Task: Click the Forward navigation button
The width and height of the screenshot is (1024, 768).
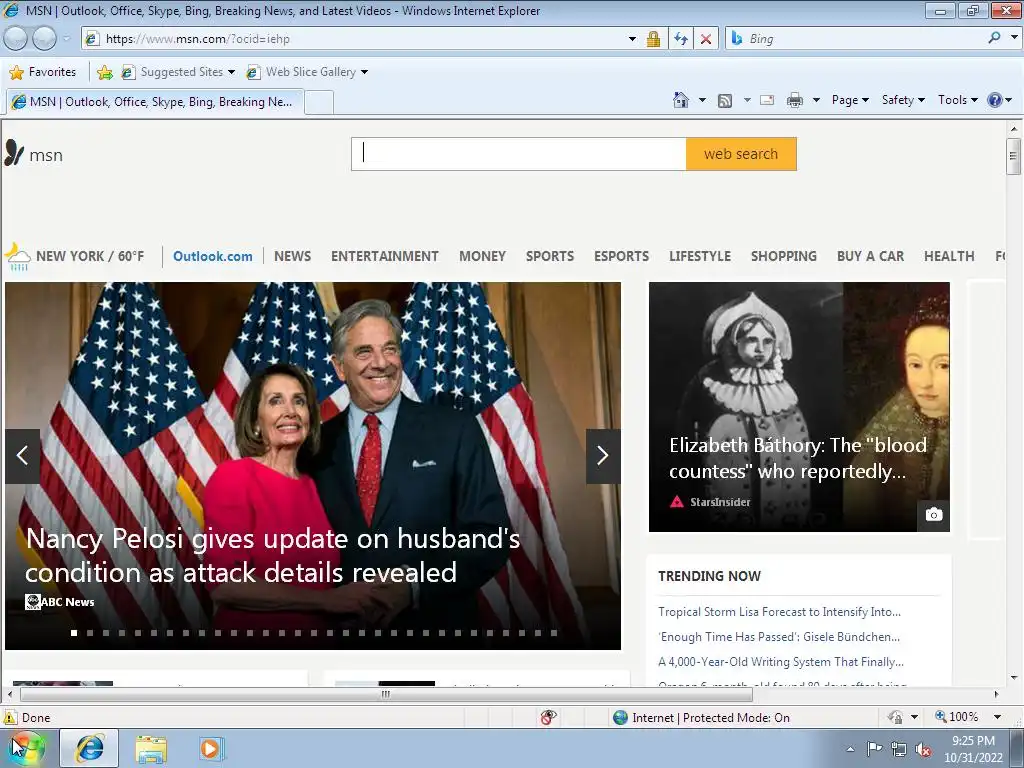Action: [44, 39]
